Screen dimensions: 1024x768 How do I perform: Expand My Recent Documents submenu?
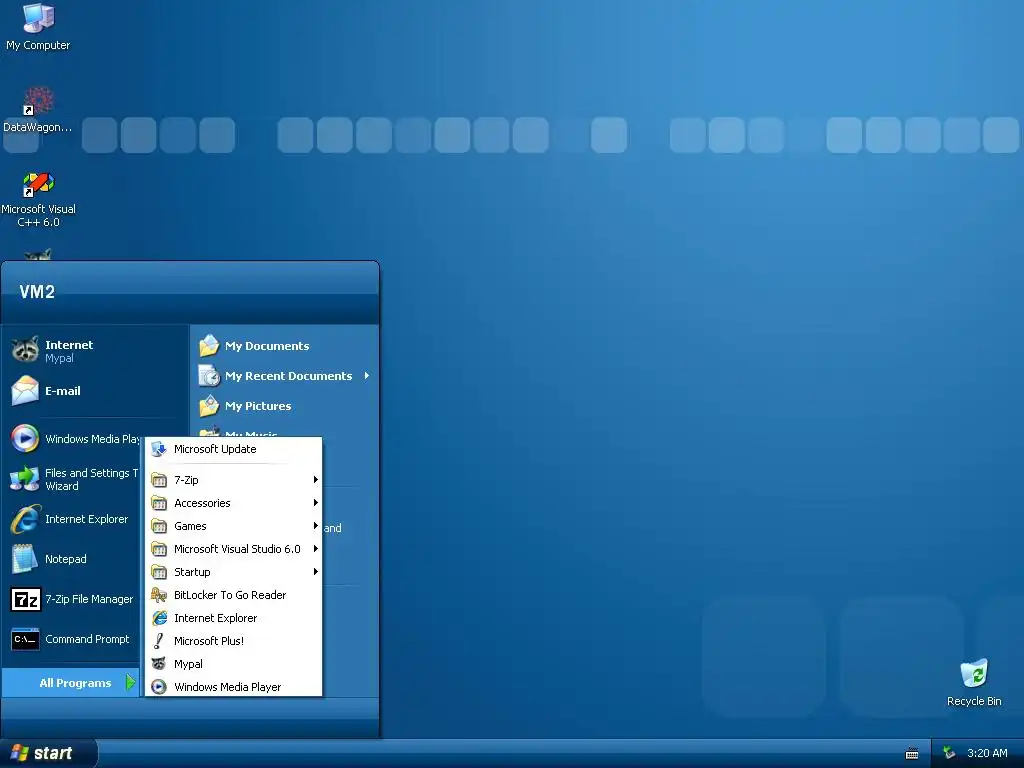285,376
